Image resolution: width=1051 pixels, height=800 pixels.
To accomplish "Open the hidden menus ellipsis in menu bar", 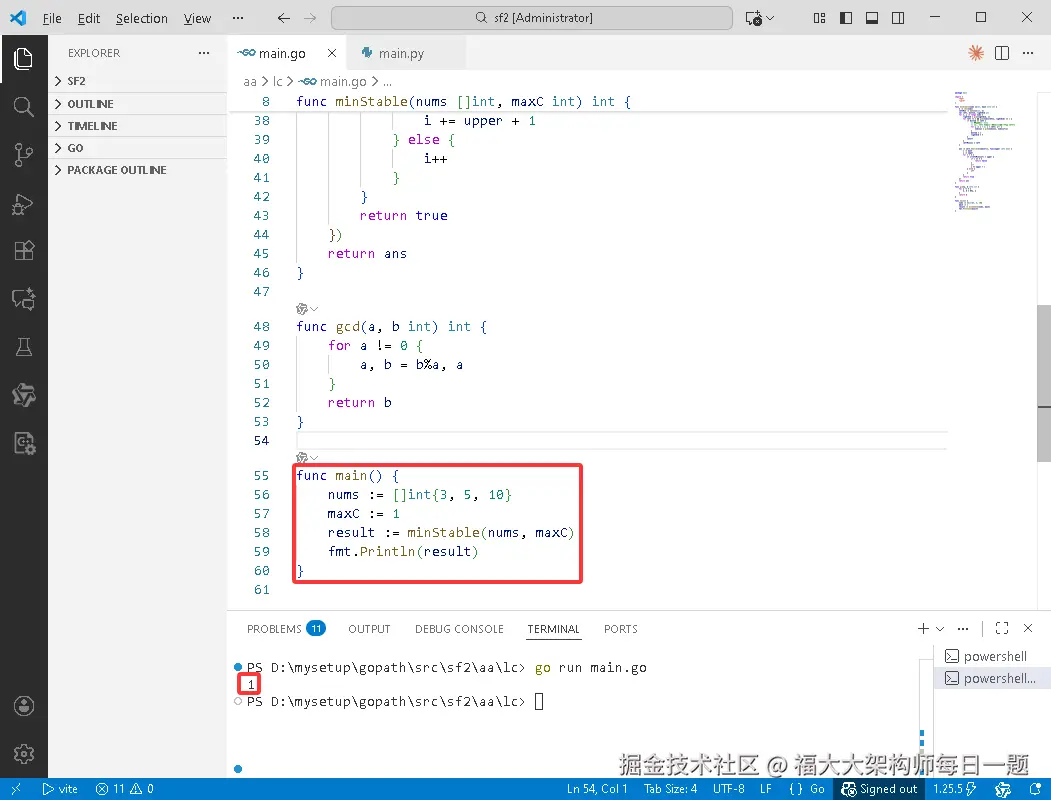I will [238, 18].
